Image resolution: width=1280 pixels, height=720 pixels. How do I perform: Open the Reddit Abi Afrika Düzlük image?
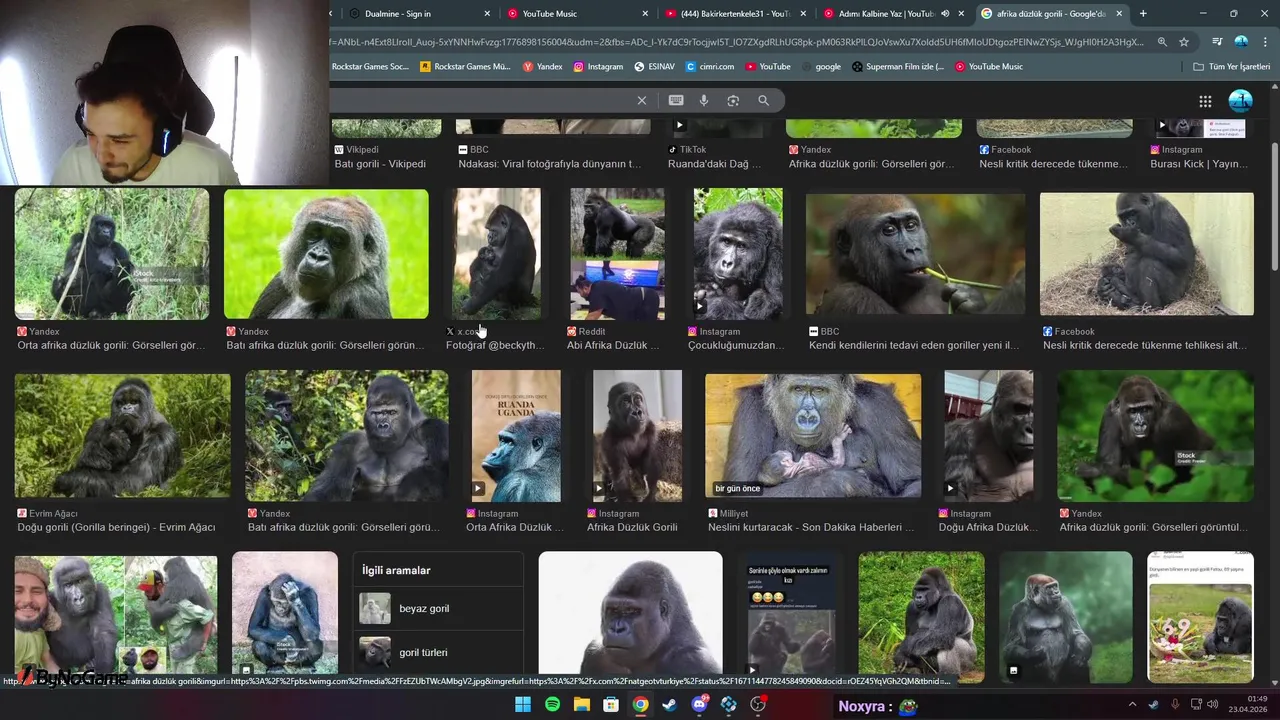[617, 254]
